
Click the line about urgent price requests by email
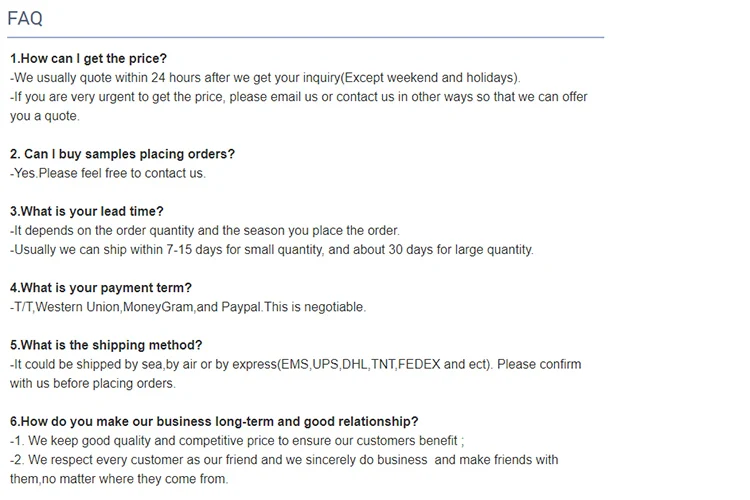click(x=298, y=97)
